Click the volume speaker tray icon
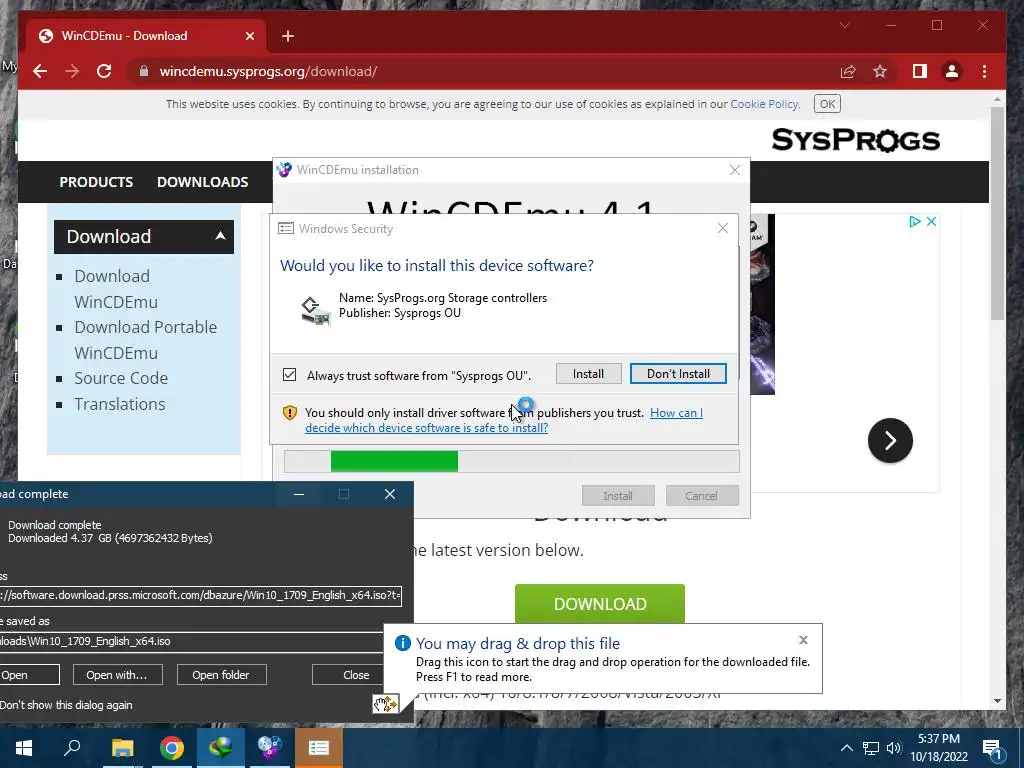 pyautogui.click(x=893, y=748)
